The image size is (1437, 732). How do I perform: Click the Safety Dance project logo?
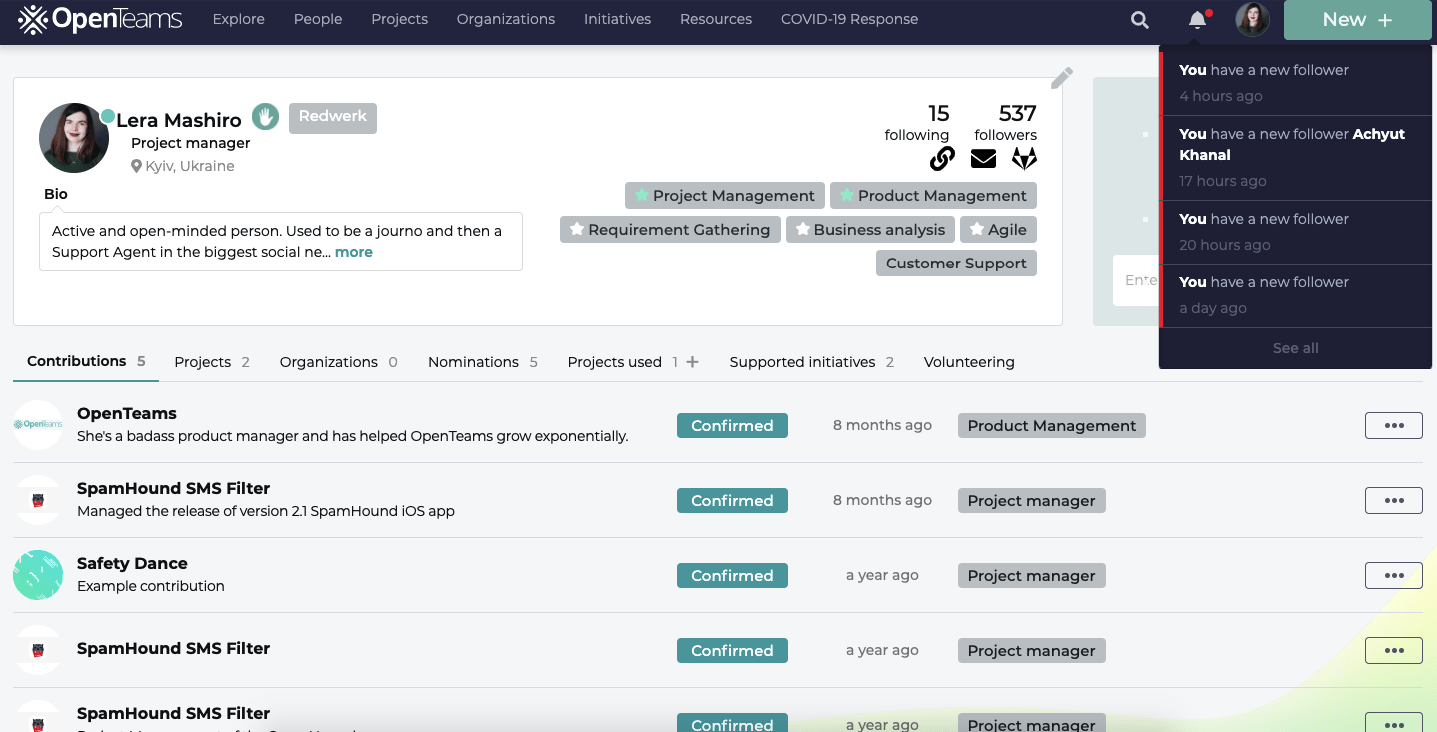tap(38, 575)
